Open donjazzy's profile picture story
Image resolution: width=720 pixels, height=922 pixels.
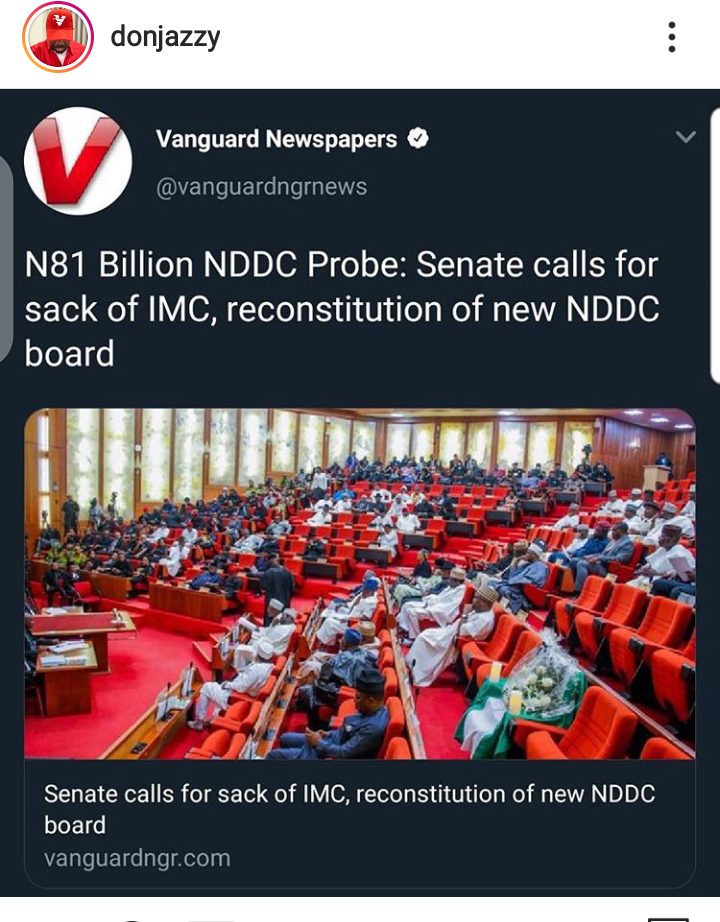coord(58,38)
